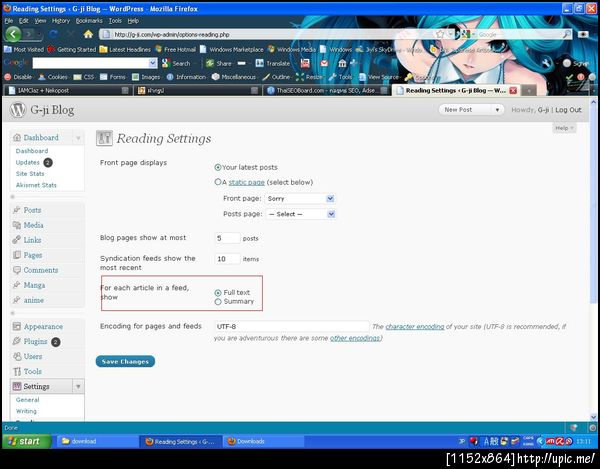Open the Front page dropdown showing Sorry

(x=300, y=199)
